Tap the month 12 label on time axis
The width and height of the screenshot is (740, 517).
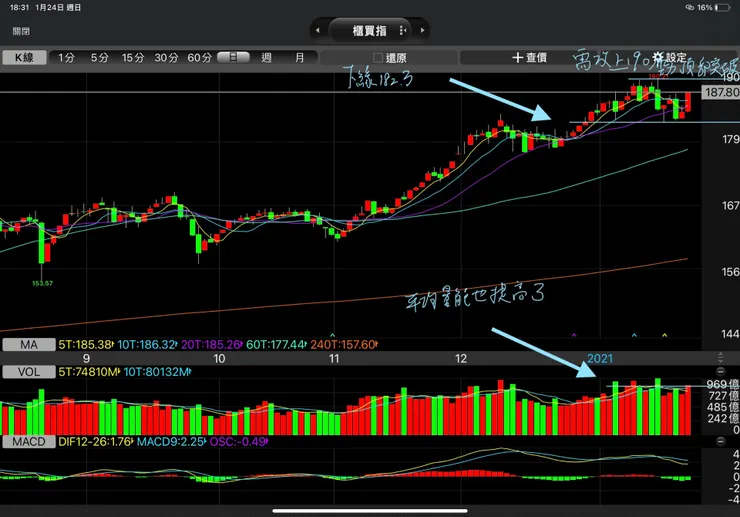(x=461, y=358)
